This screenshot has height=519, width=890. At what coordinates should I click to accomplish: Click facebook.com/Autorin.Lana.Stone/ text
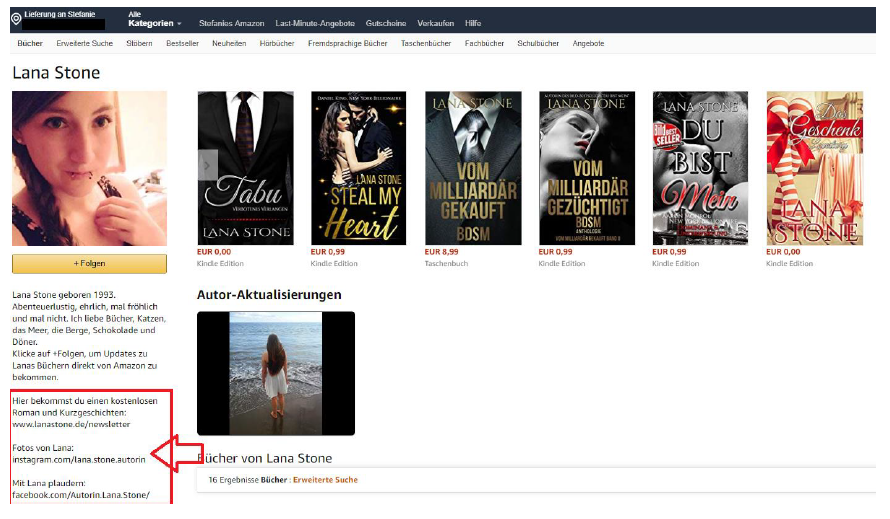pos(81,495)
